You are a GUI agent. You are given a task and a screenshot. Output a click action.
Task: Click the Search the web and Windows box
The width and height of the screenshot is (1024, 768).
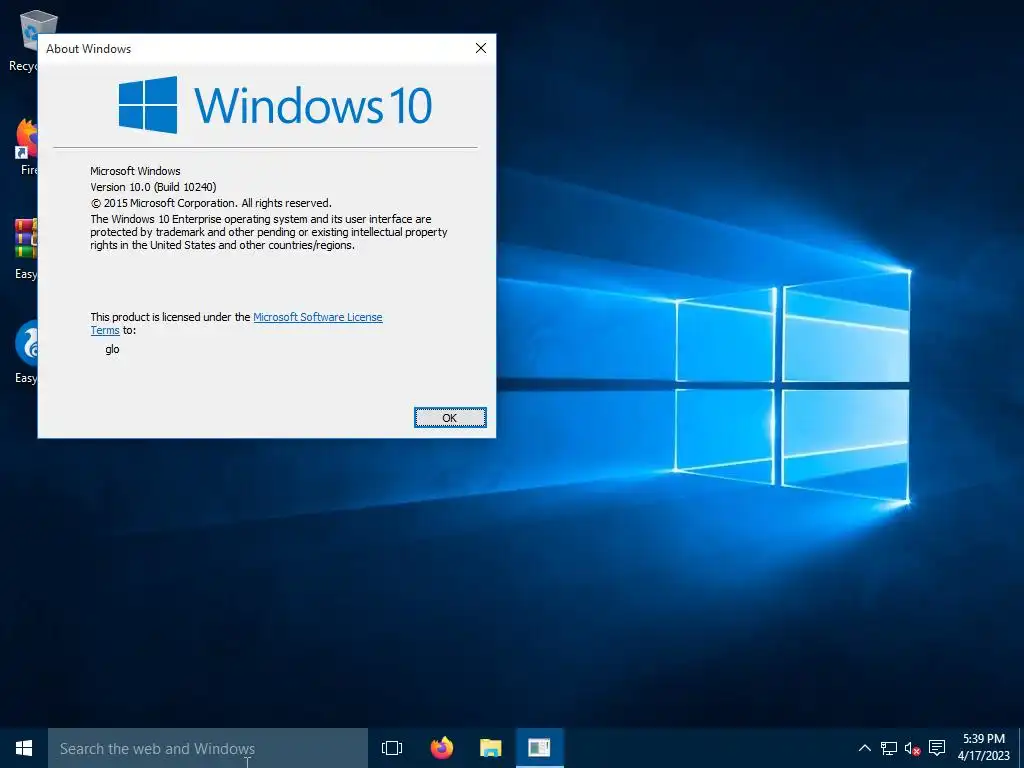pos(208,748)
